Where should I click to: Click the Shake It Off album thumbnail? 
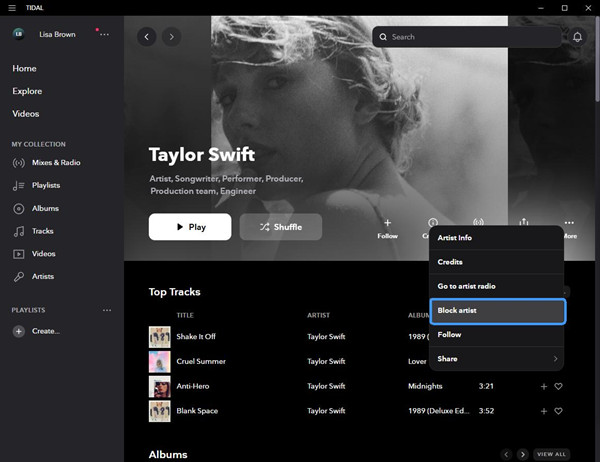point(160,337)
